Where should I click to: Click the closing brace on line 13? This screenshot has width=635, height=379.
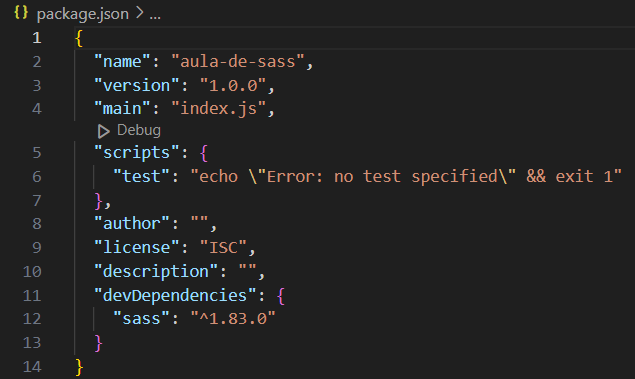tap(98, 343)
